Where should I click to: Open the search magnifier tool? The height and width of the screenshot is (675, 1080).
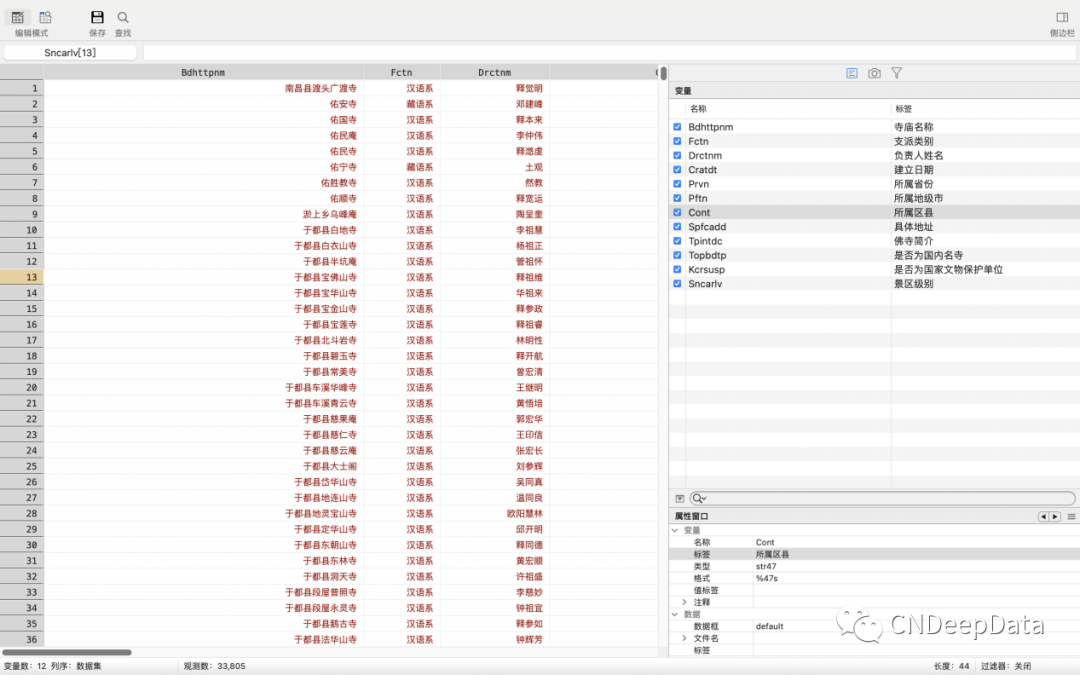pyautogui.click(x=123, y=17)
